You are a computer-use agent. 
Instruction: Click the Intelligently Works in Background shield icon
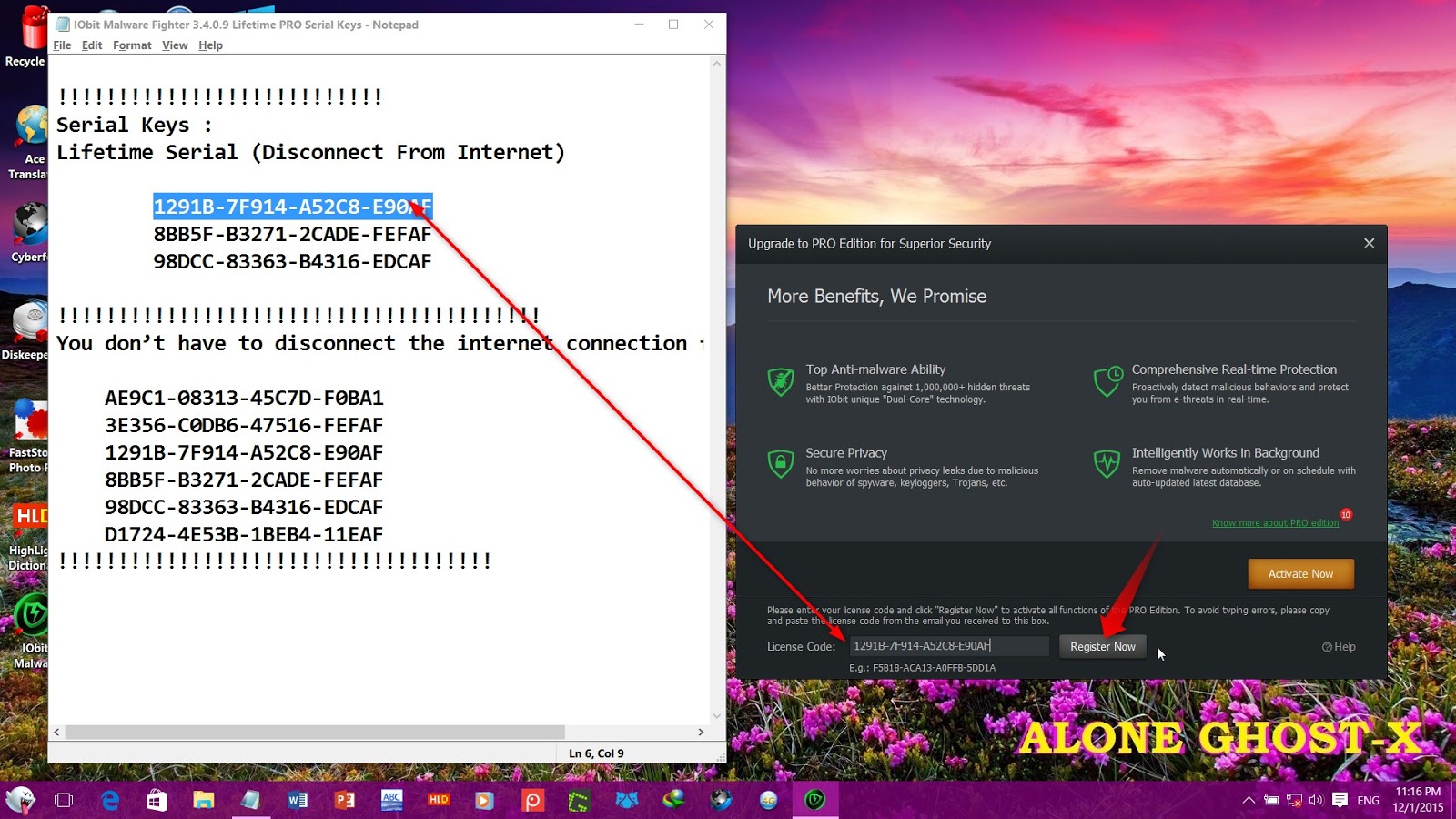tap(1107, 464)
